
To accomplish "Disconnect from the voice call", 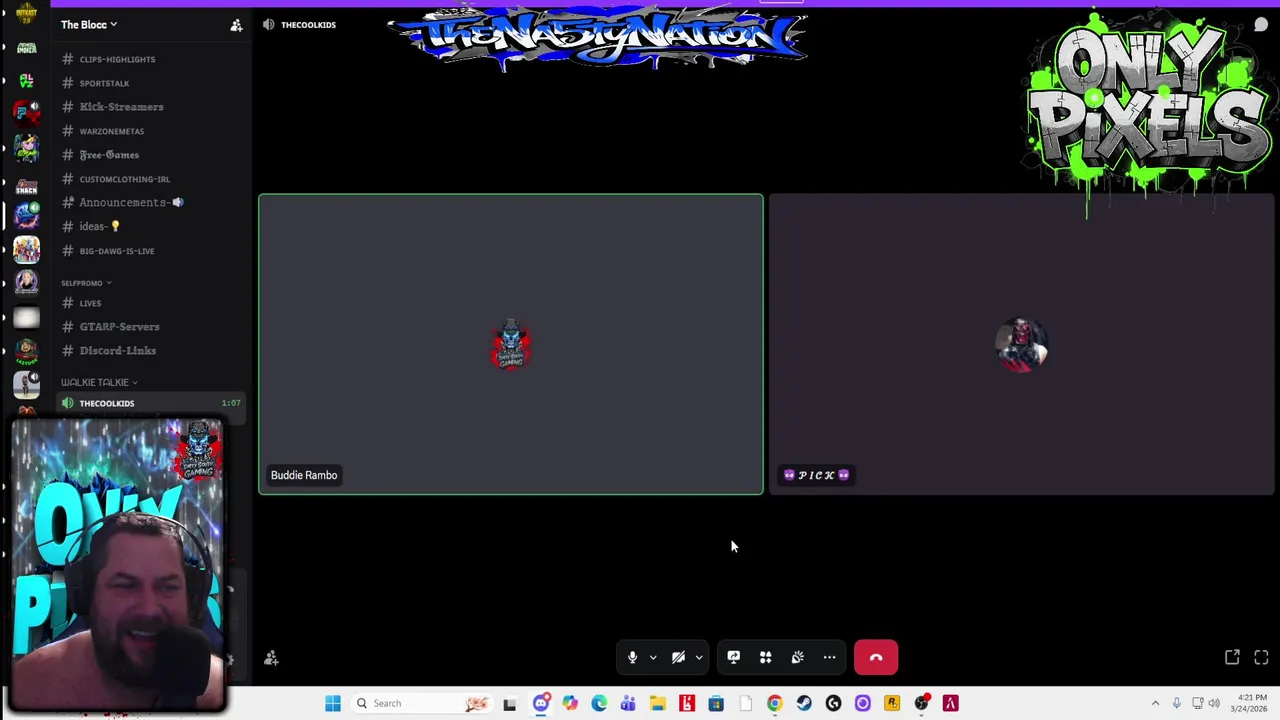I will click(x=876, y=657).
